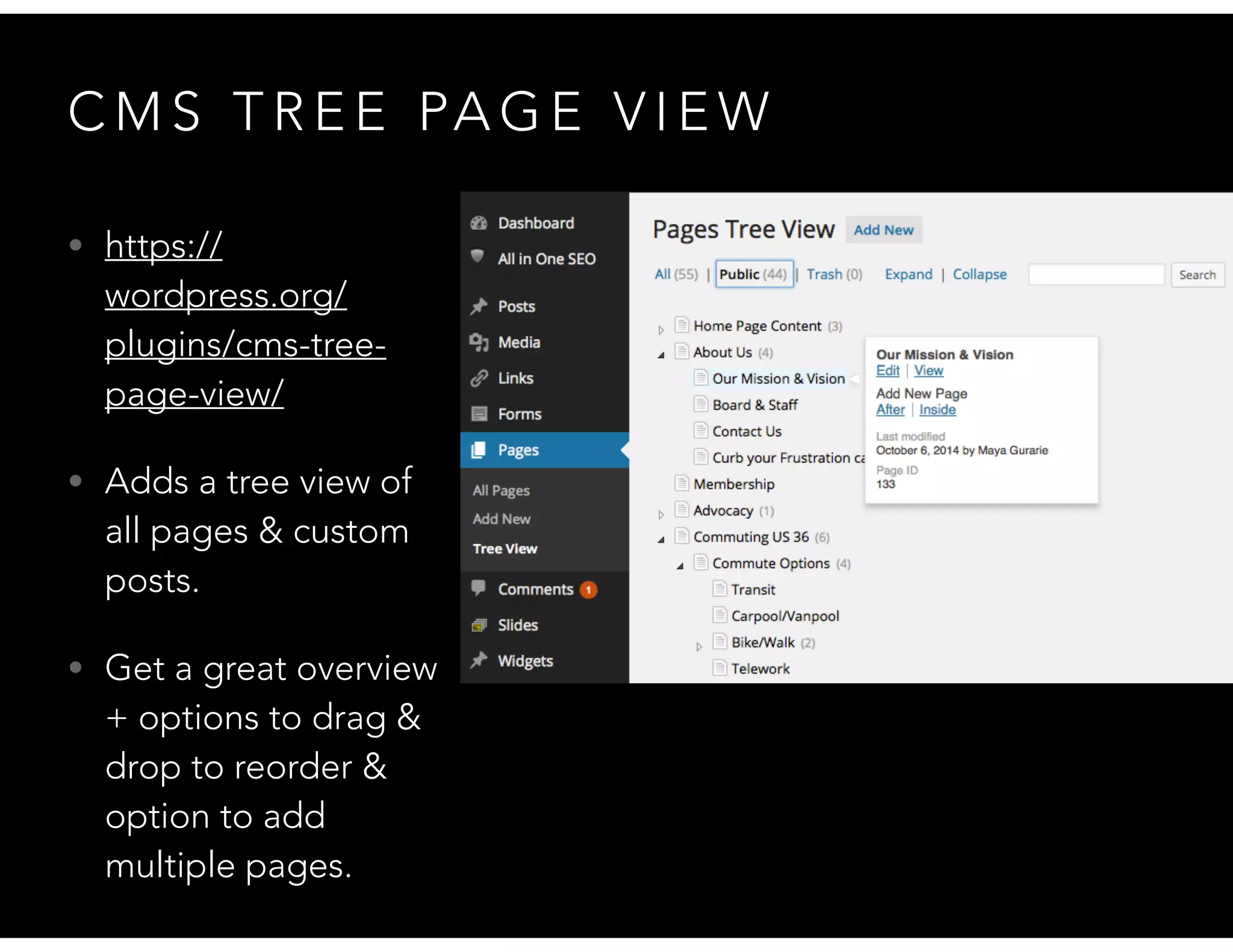The image size is (1233, 952).
Task: Filter by Public (44) pages
Action: tap(754, 274)
